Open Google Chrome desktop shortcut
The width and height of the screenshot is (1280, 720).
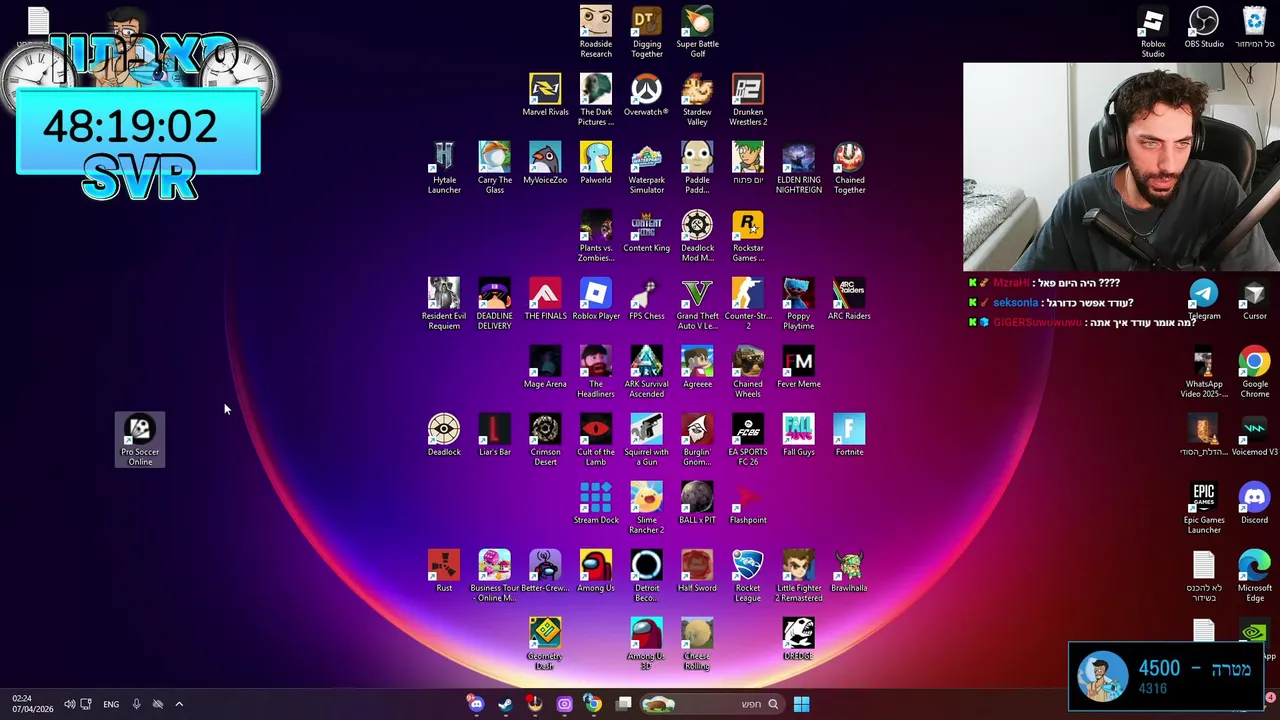click(1254, 372)
